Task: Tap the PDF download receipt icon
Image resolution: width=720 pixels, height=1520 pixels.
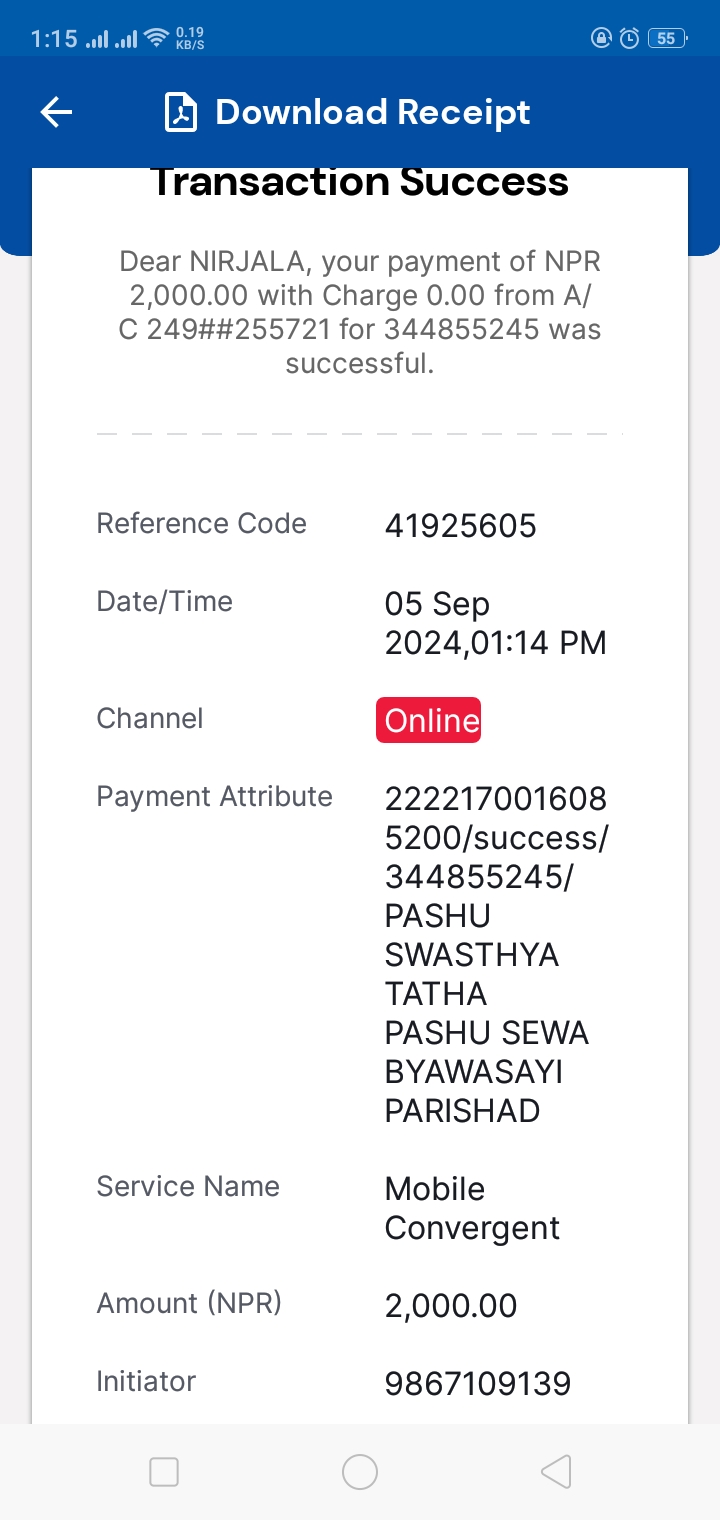Action: 181,113
